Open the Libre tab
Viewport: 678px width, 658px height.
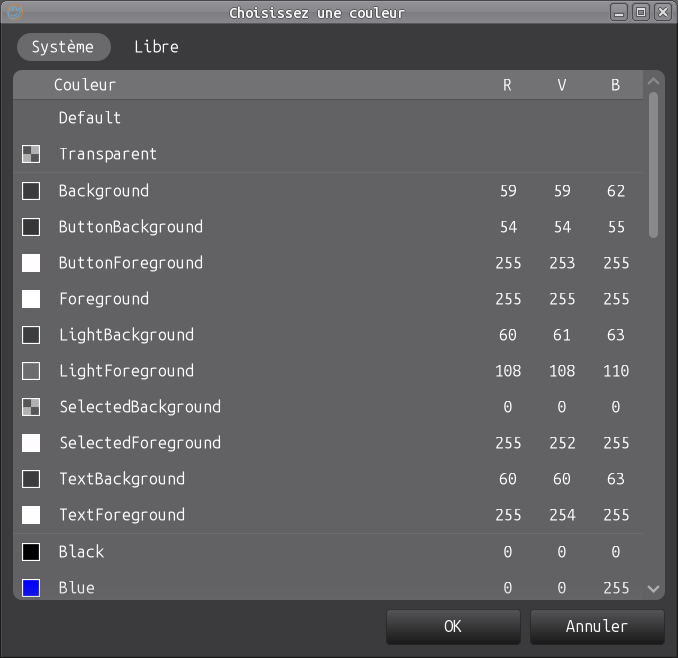[156, 47]
